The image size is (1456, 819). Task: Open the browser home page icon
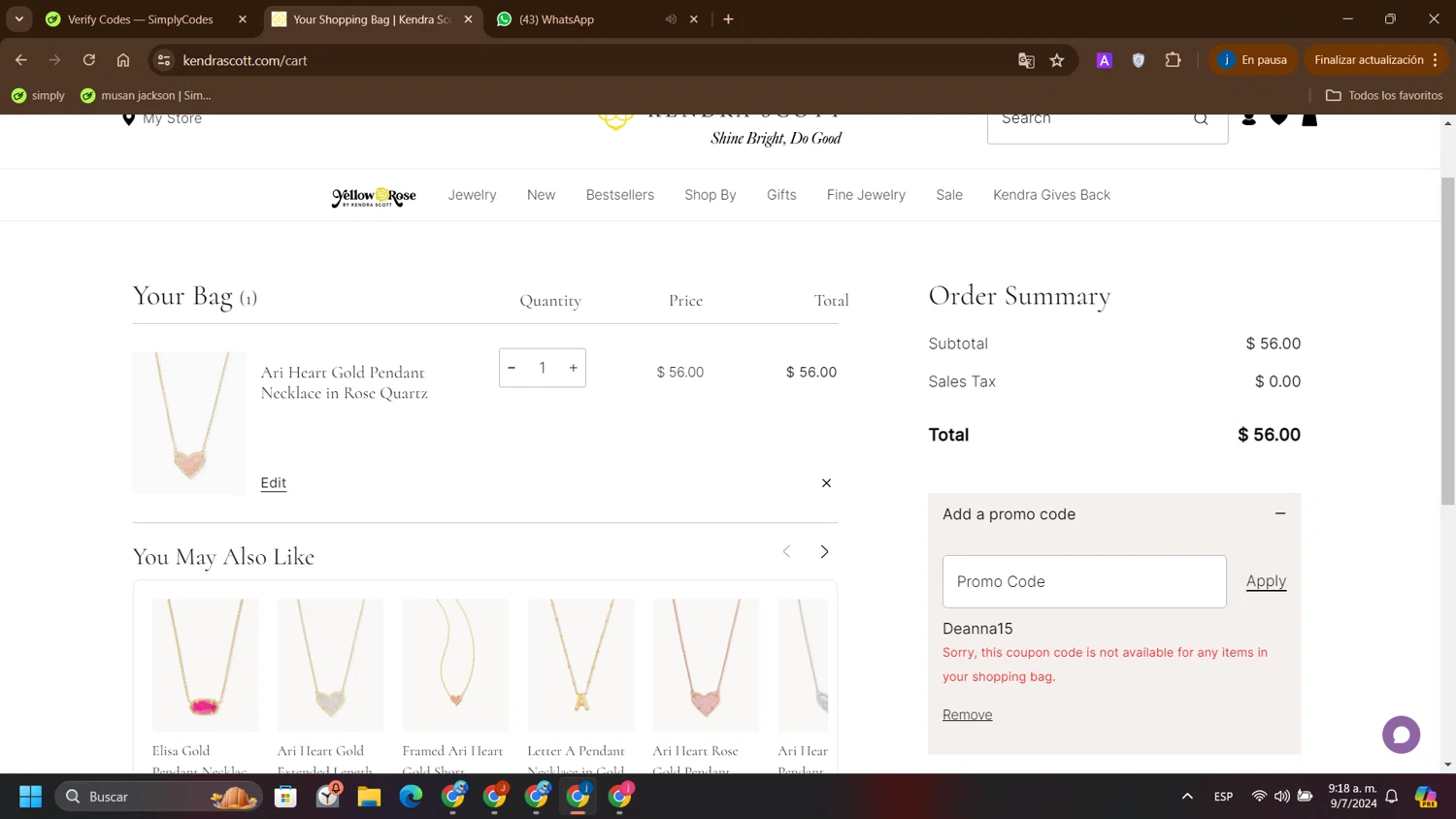coord(123,60)
